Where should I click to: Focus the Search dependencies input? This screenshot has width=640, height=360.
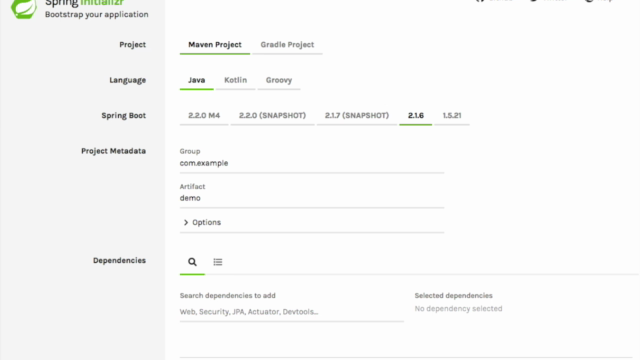[291, 312]
